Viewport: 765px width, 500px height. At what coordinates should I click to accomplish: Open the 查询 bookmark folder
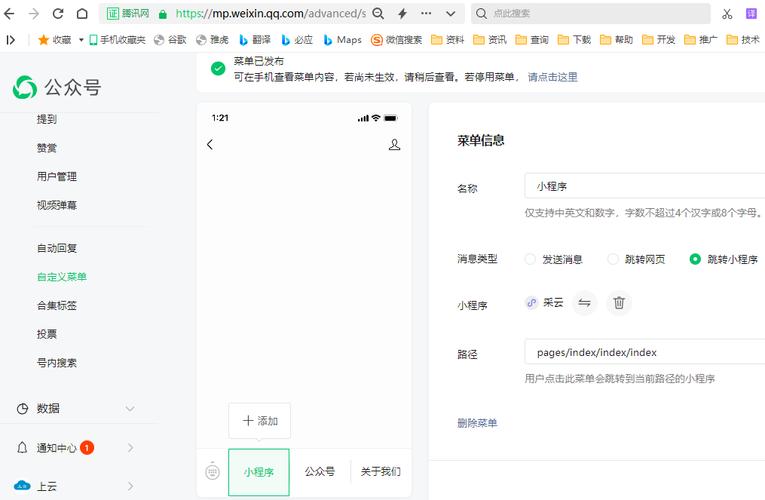[532, 40]
